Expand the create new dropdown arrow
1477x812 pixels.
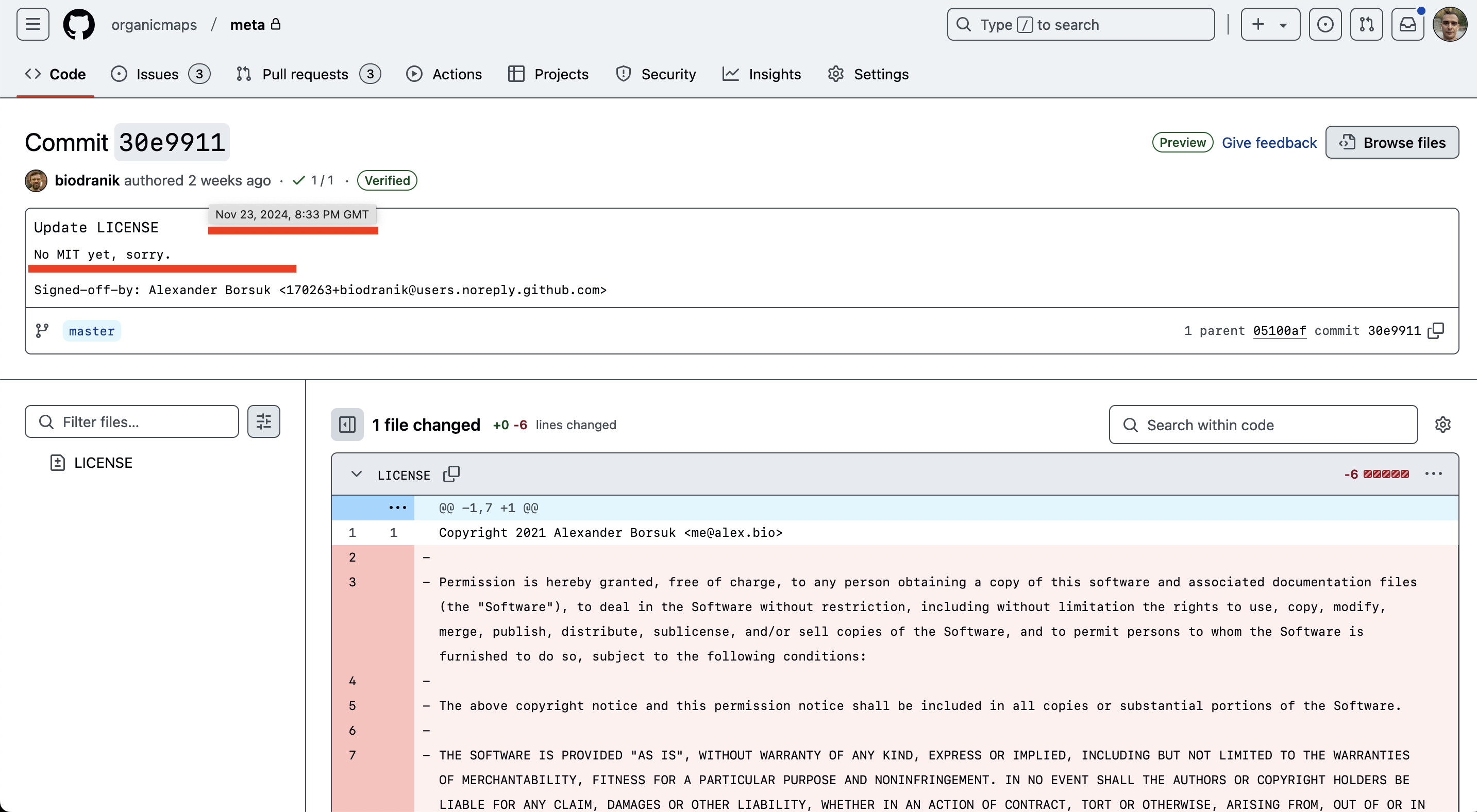(x=1283, y=25)
